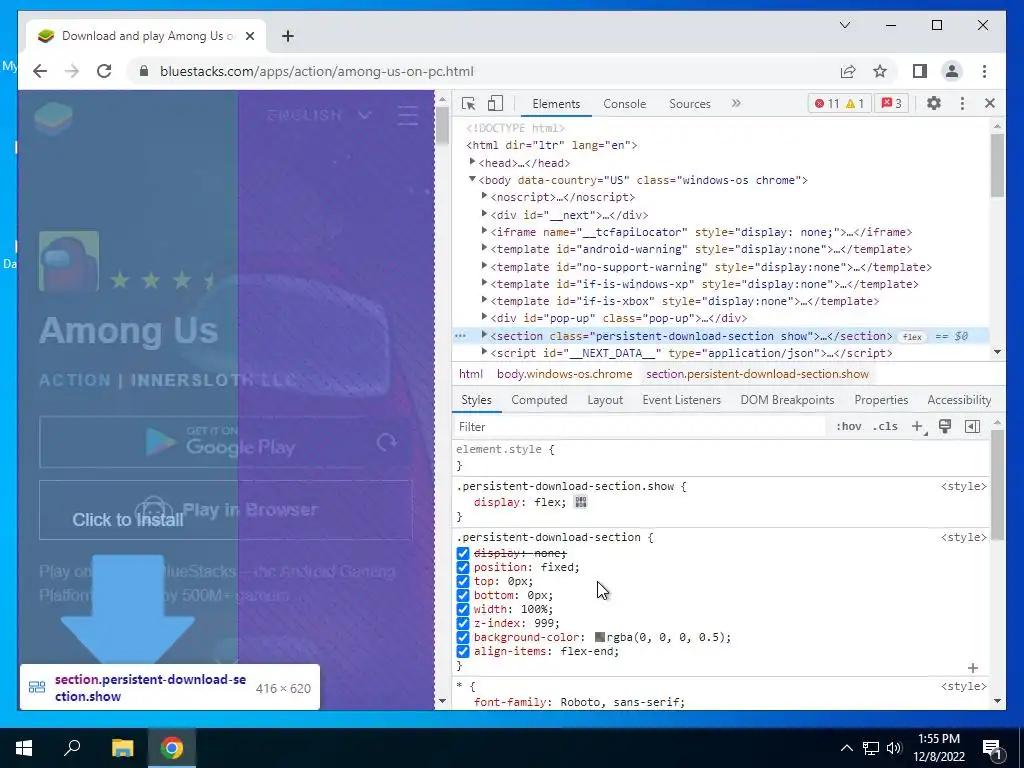Expand the __NEXT_DATA__ script node
The width and height of the screenshot is (1024, 768).
pos(484,351)
